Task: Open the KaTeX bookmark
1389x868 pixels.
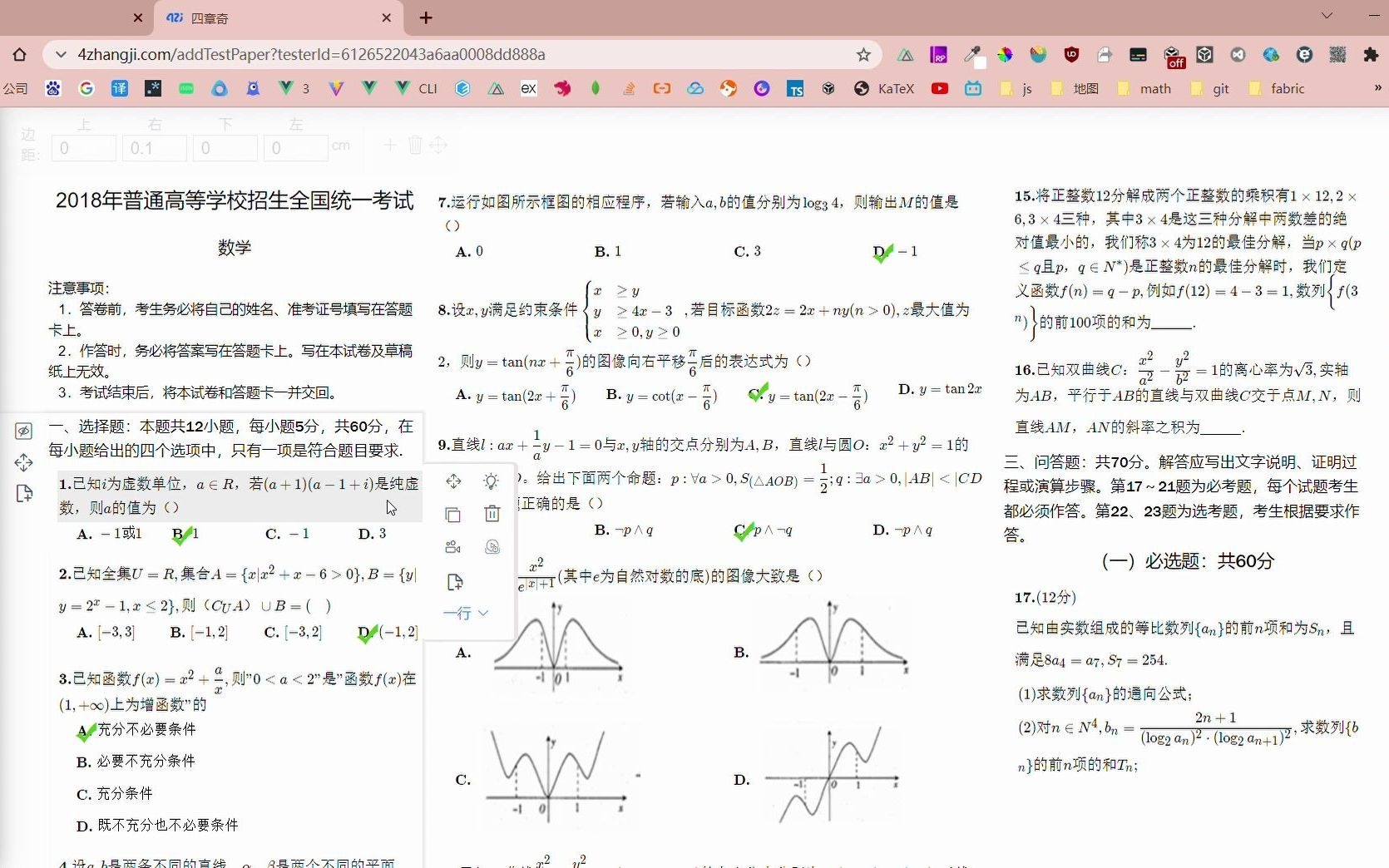Action: [x=884, y=89]
